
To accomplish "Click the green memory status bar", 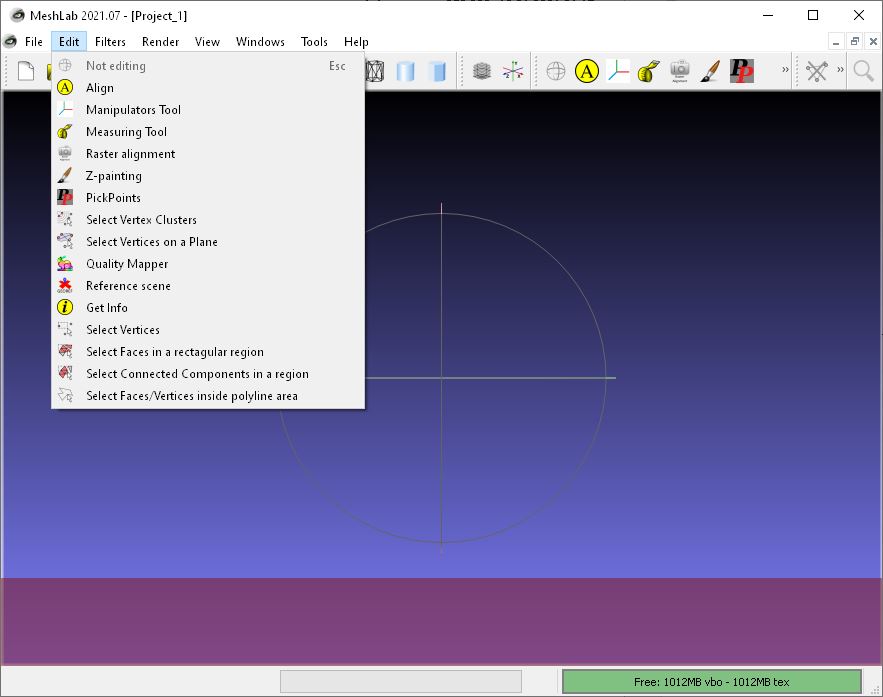I will click(x=711, y=682).
